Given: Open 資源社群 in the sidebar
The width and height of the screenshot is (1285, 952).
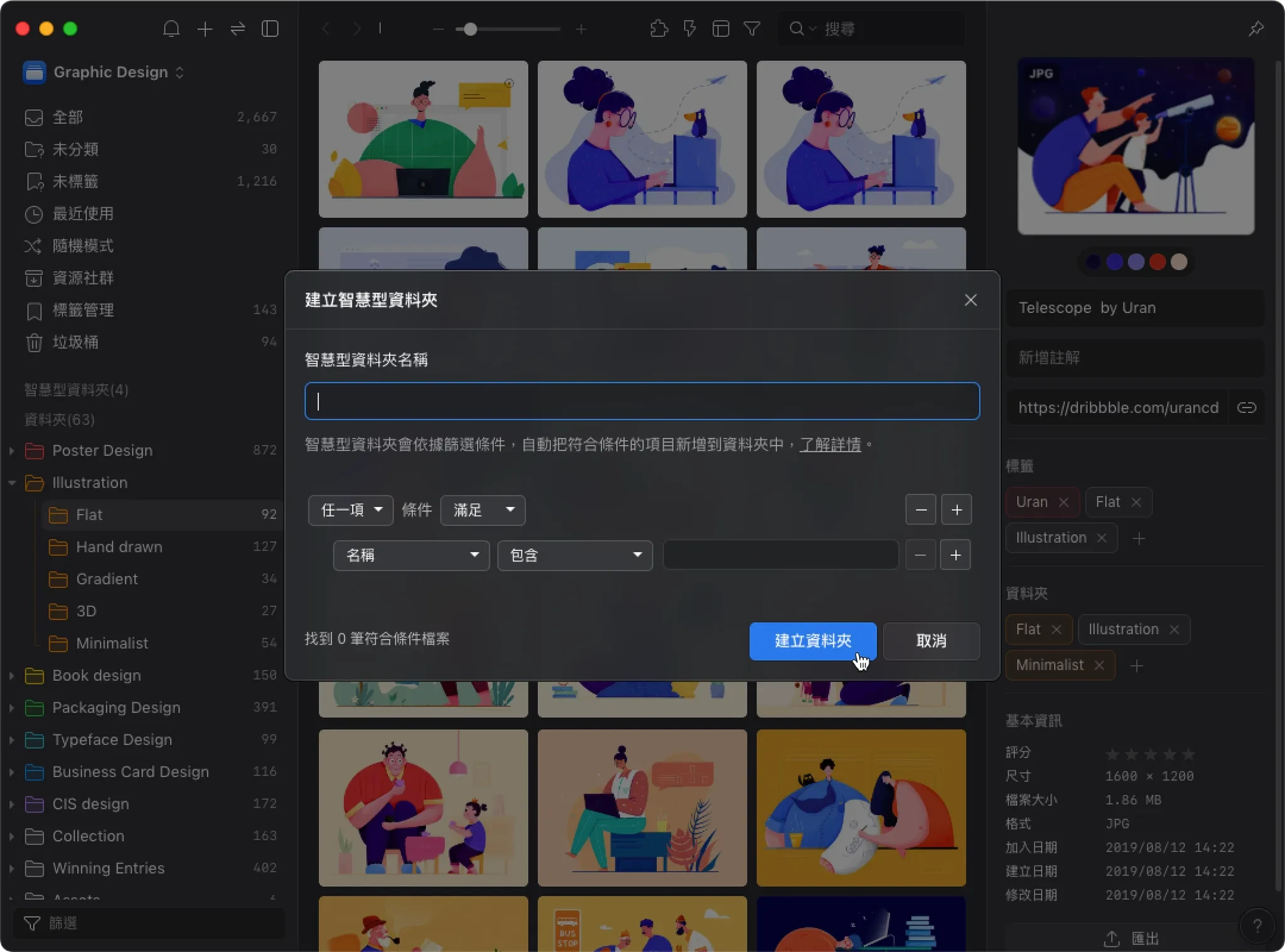Looking at the screenshot, I should 151,278.
